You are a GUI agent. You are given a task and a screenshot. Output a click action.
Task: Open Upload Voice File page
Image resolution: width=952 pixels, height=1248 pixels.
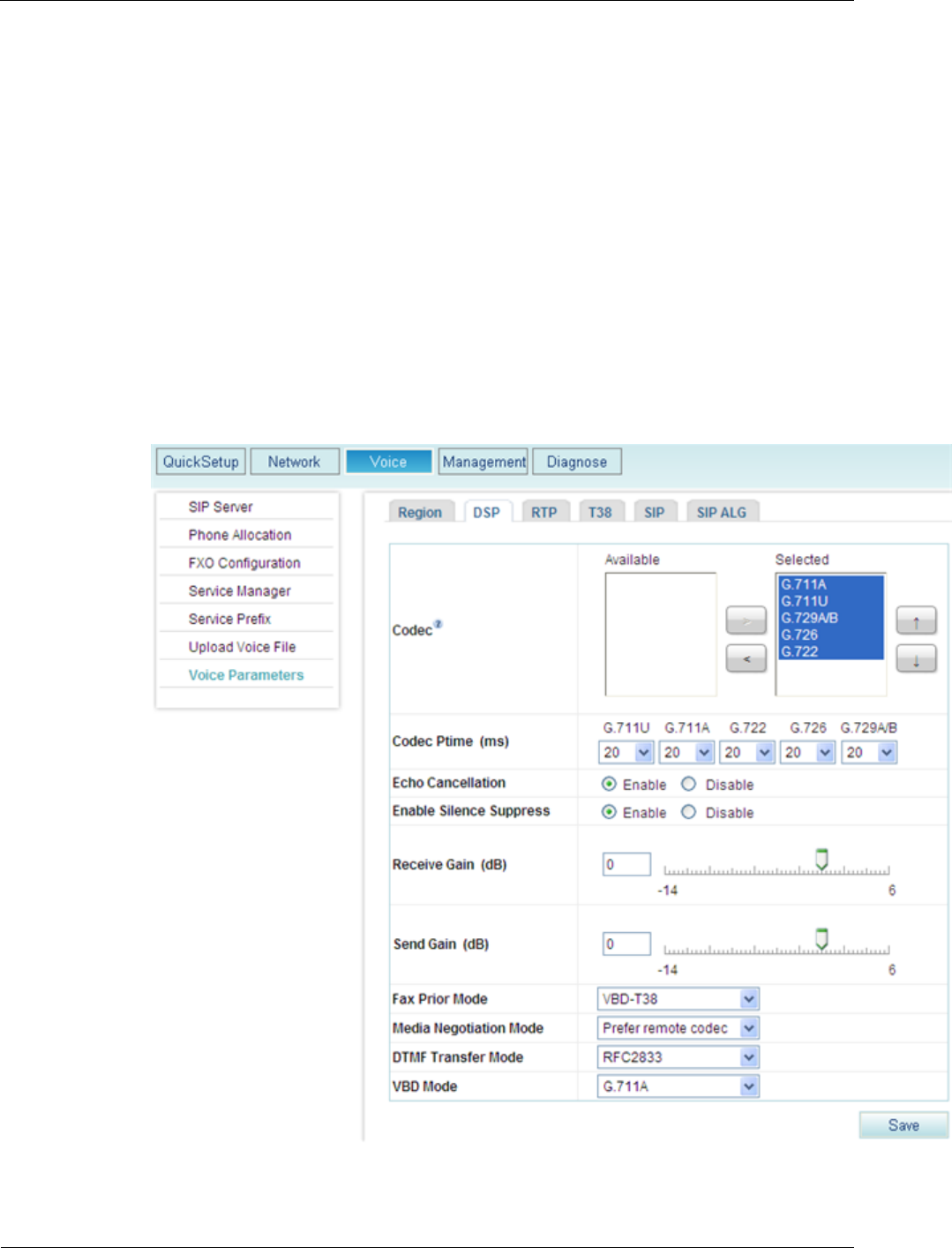[x=242, y=647]
